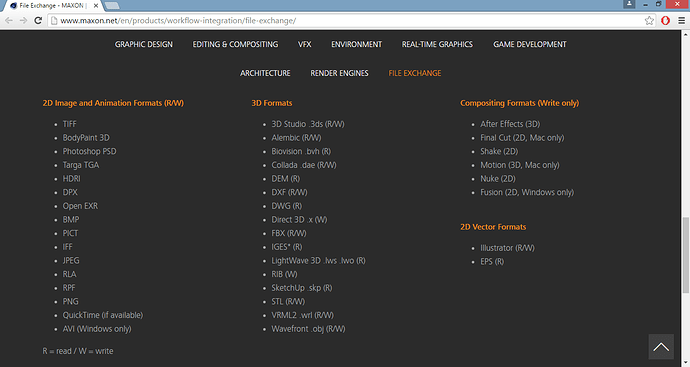
Task: Click the 'Open EXR' list entry
Action: pos(80,206)
